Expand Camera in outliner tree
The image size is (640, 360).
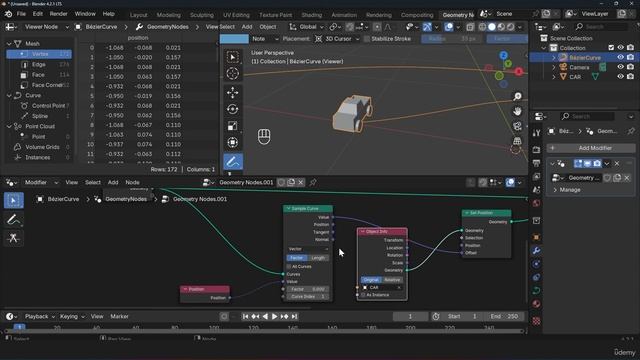554,67
